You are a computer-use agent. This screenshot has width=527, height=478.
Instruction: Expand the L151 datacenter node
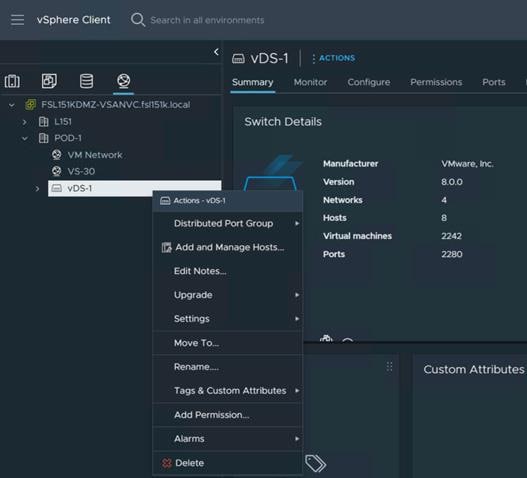(x=25, y=122)
